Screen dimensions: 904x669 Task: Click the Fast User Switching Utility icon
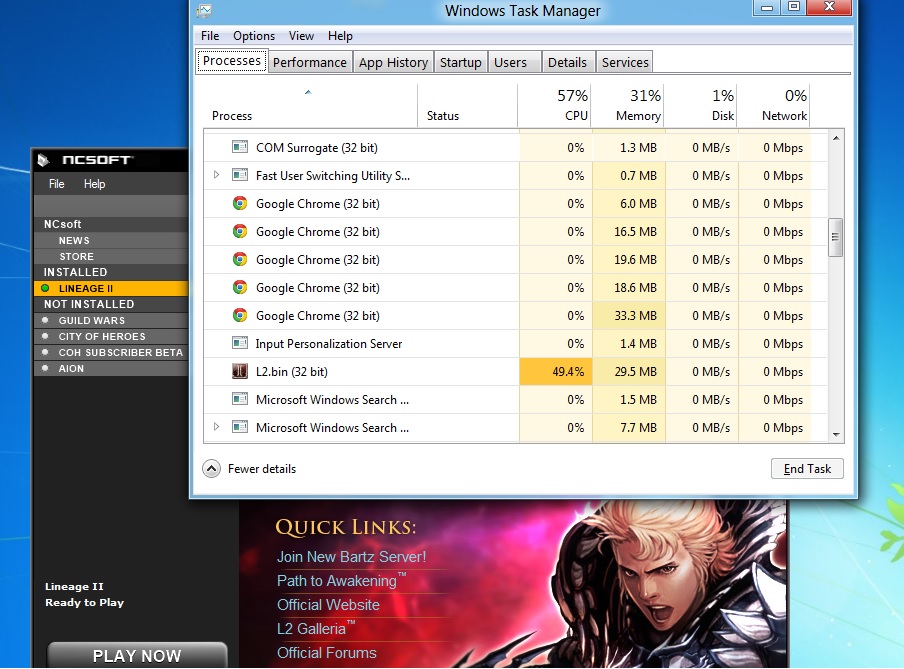(240, 175)
